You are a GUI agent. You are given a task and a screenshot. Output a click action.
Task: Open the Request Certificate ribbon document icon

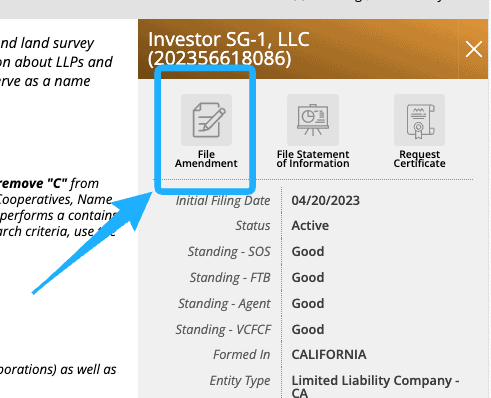419,120
